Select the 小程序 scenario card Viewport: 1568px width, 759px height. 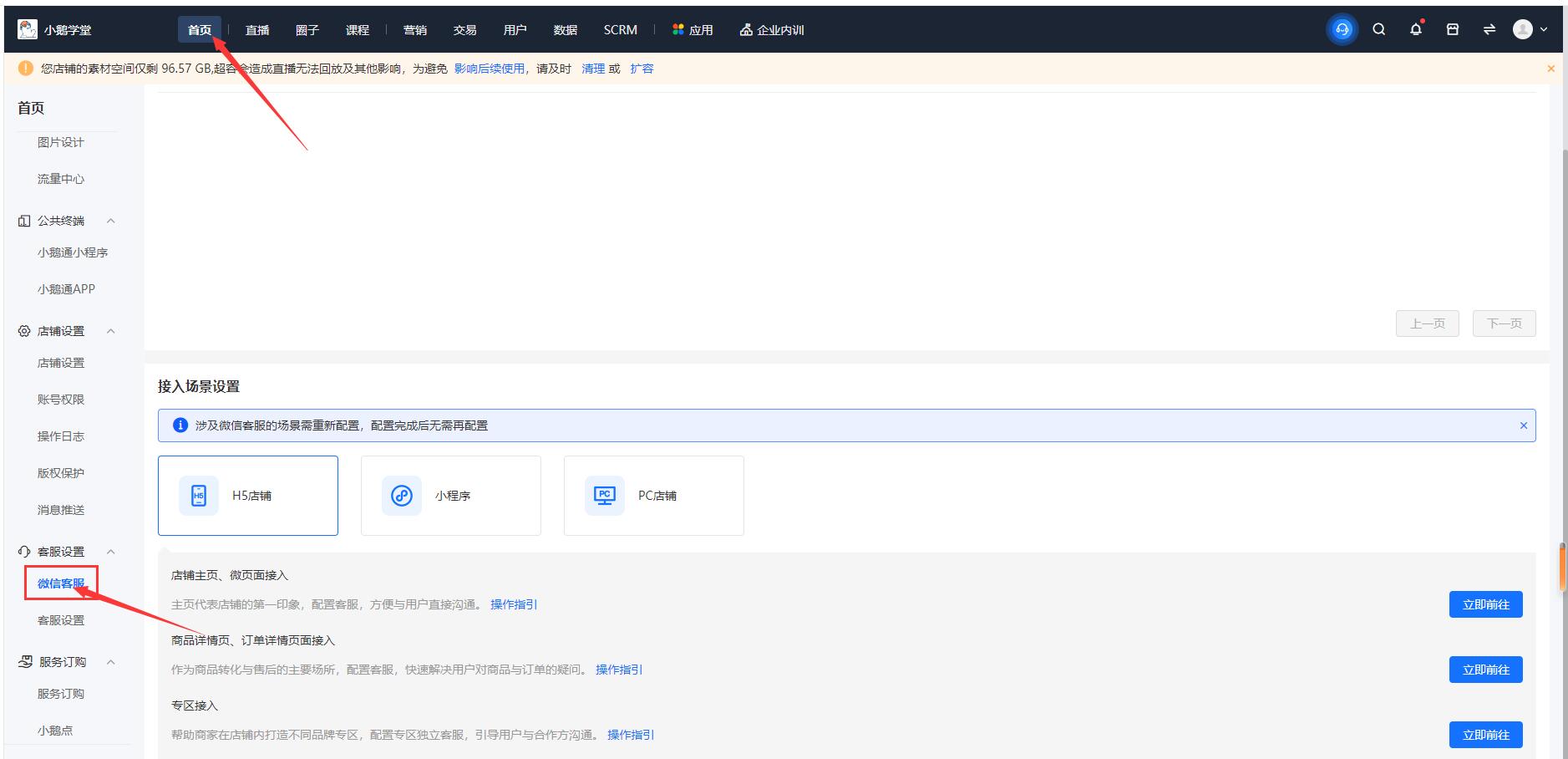(x=451, y=496)
